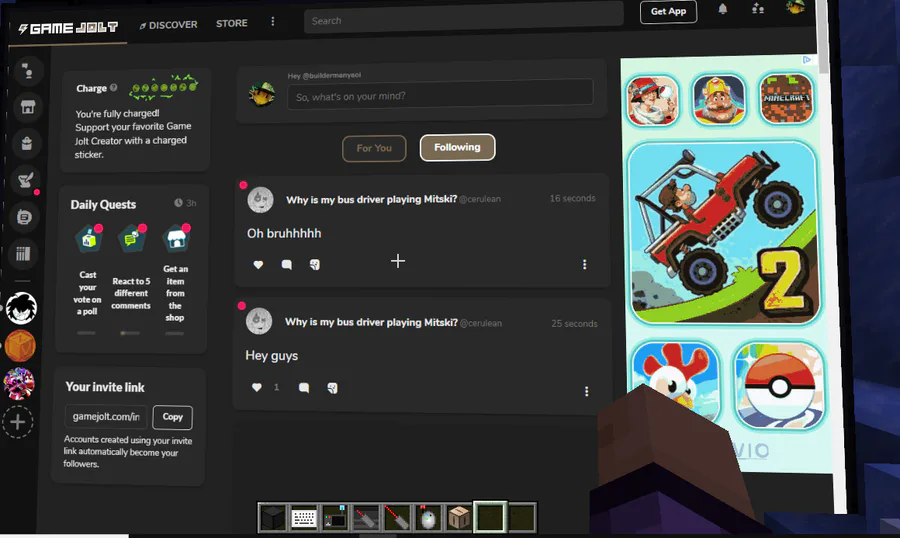Select the black block in the hotbar
Image resolution: width=900 pixels, height=538 pixels.
(x=273, y=518)
